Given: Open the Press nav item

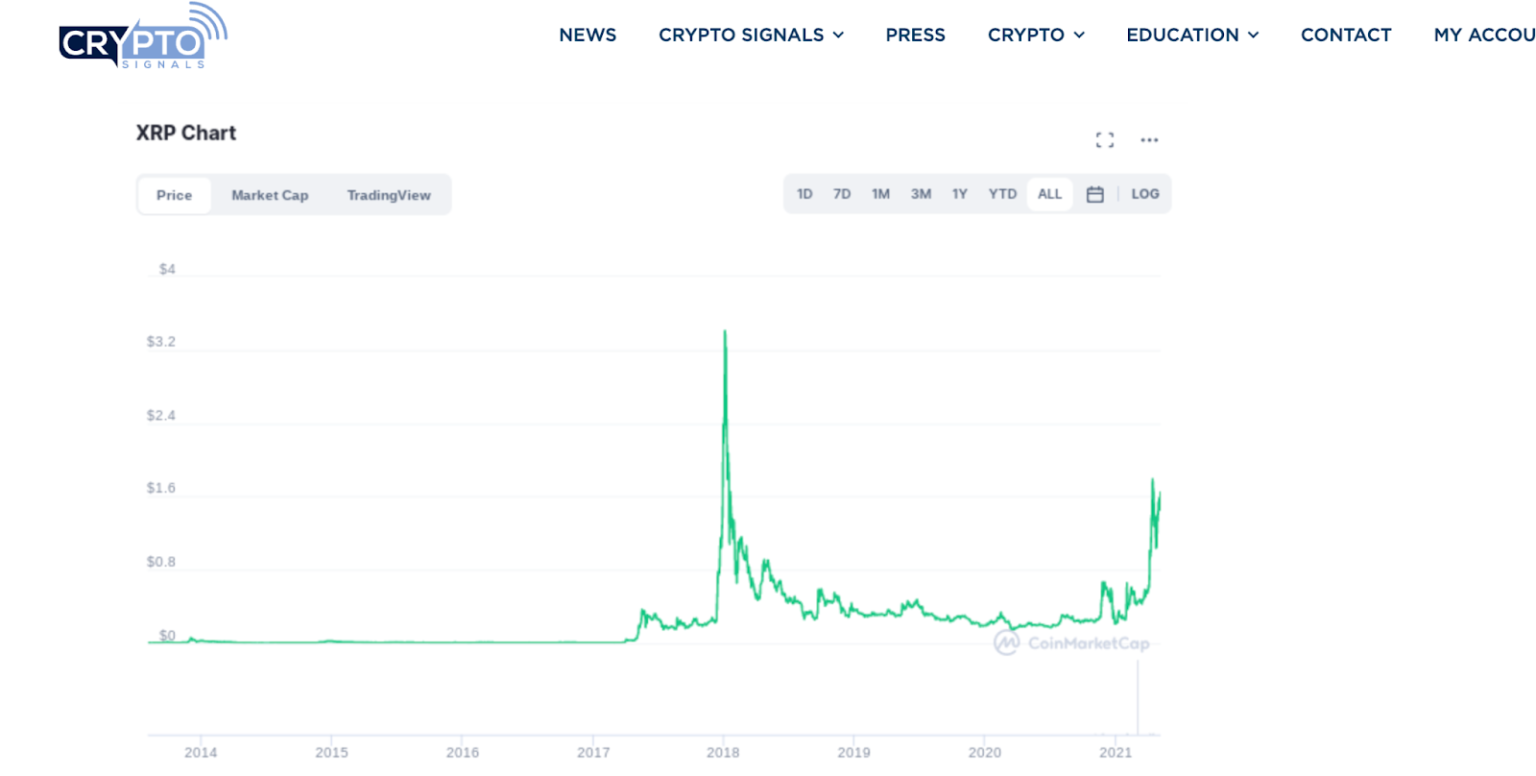Looking at the screenshot, I should 915,35.
